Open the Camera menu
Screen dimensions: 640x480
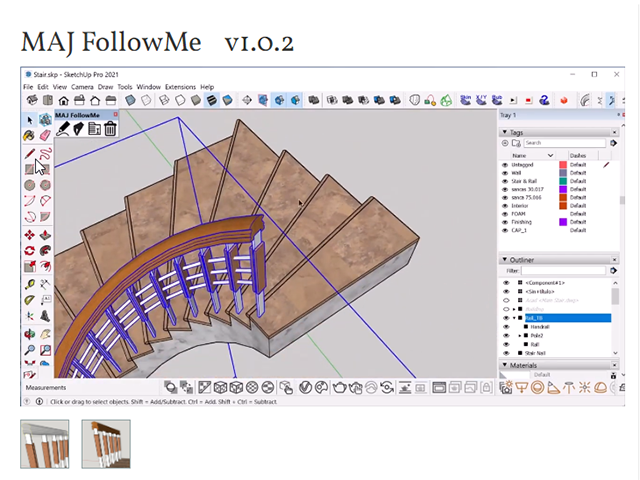82,87
